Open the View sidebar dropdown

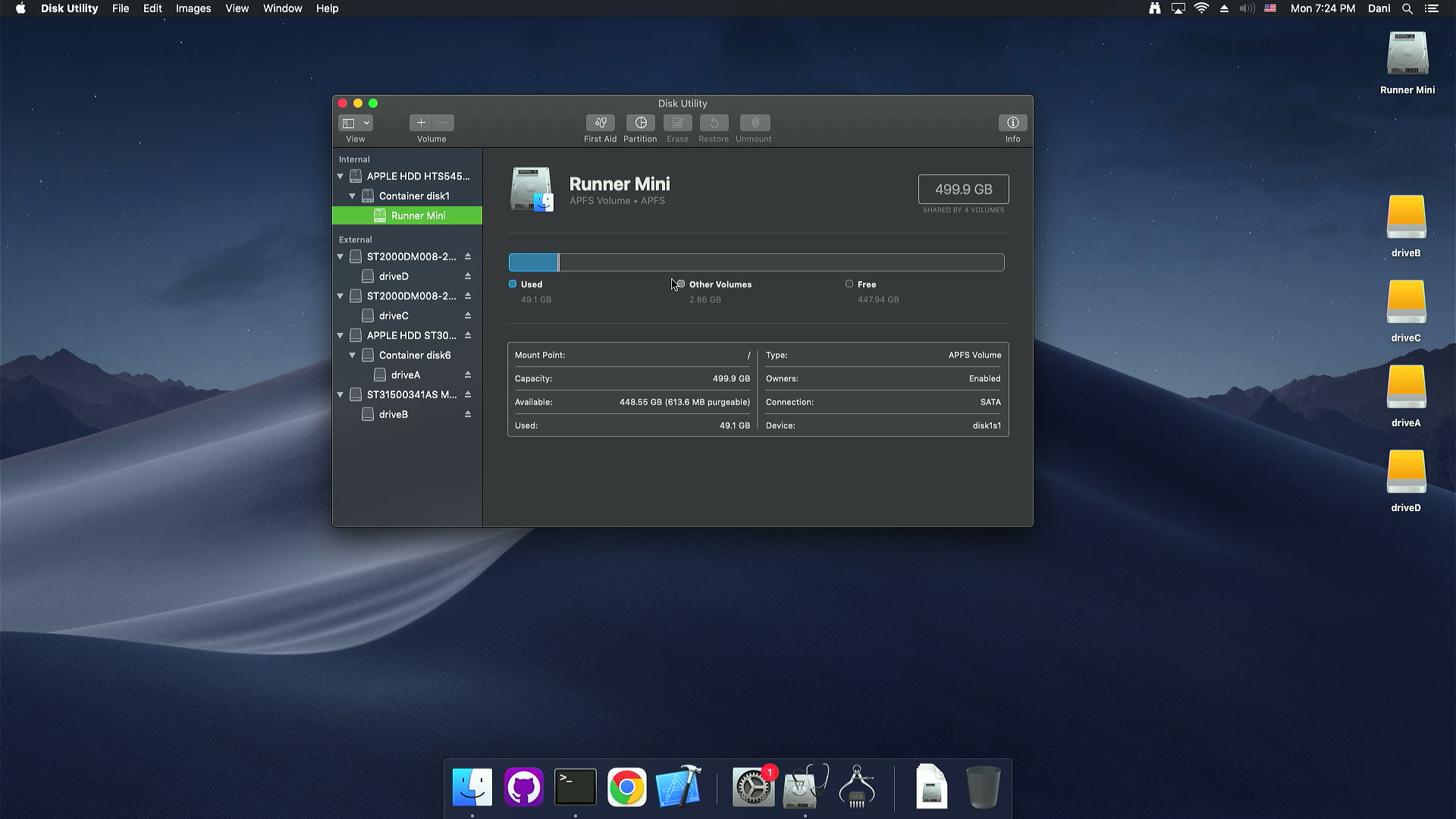(355, 123)
